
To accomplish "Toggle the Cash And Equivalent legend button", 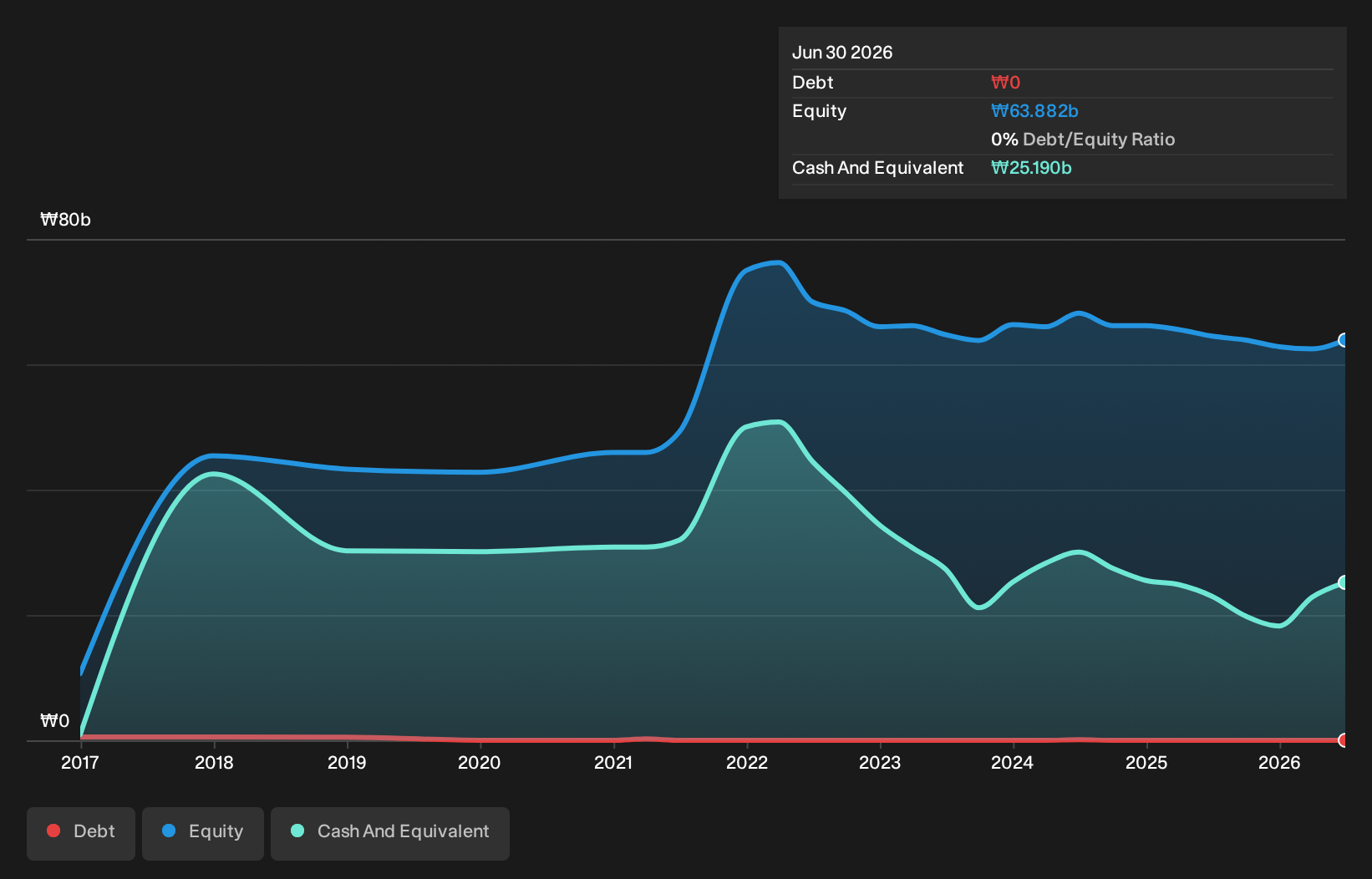I will pyautogui.click(x=390, y=833).
